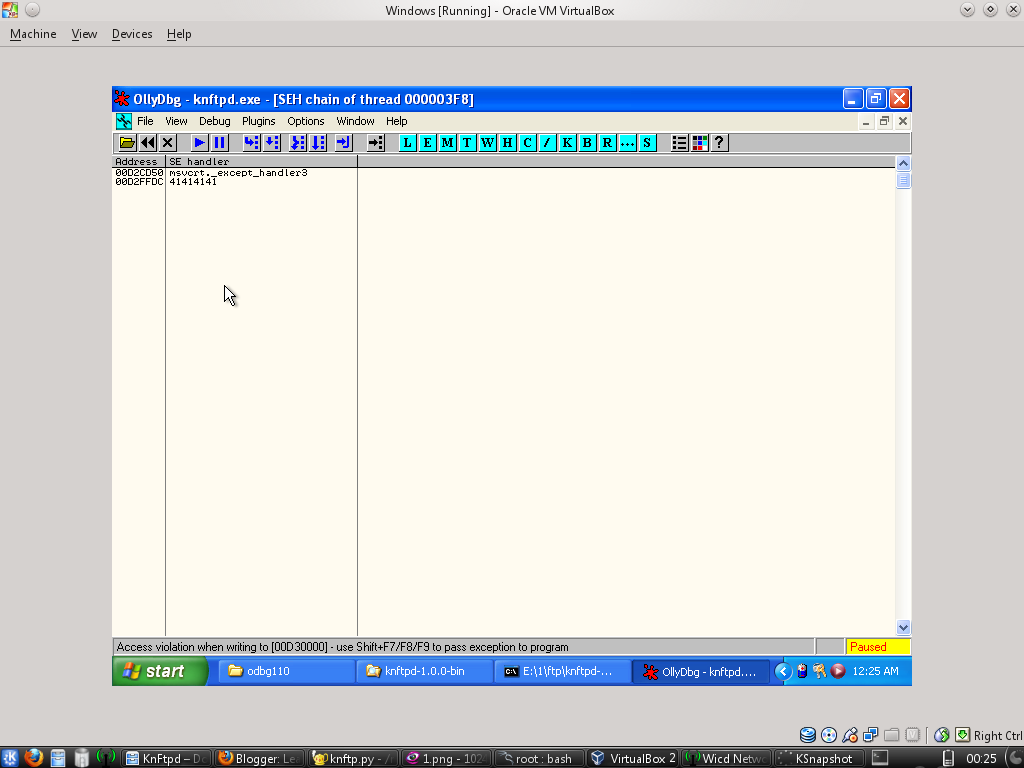Image resolution: width=1024 pixels, height=768 pixels.
Task: Click the Help question mark toolbar icon
Action: (x=719, y=142)
